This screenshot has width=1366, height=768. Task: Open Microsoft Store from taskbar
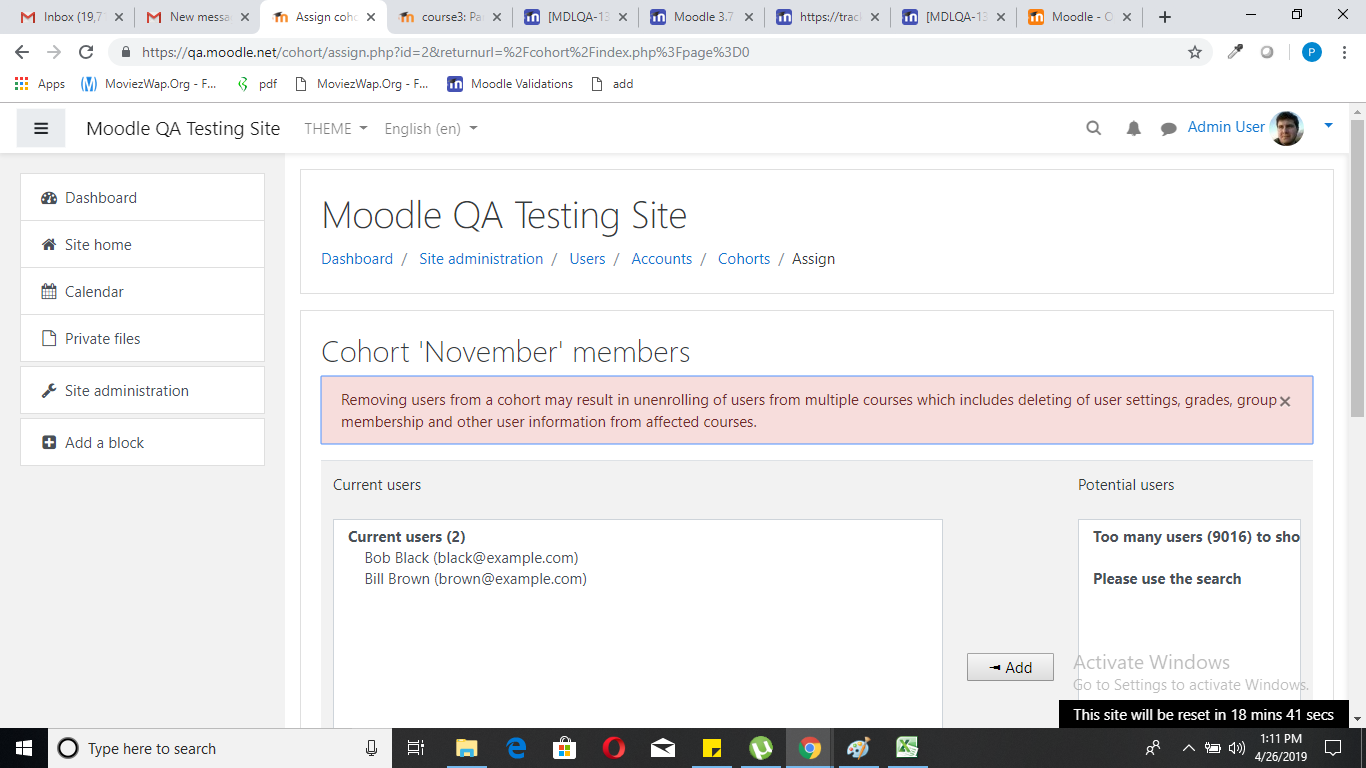tap(565, 748)
